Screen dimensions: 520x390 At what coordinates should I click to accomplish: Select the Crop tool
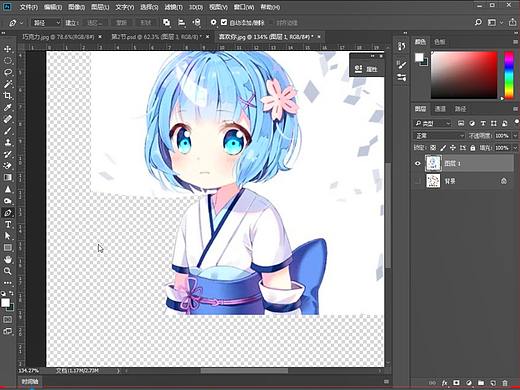point(7,96)
